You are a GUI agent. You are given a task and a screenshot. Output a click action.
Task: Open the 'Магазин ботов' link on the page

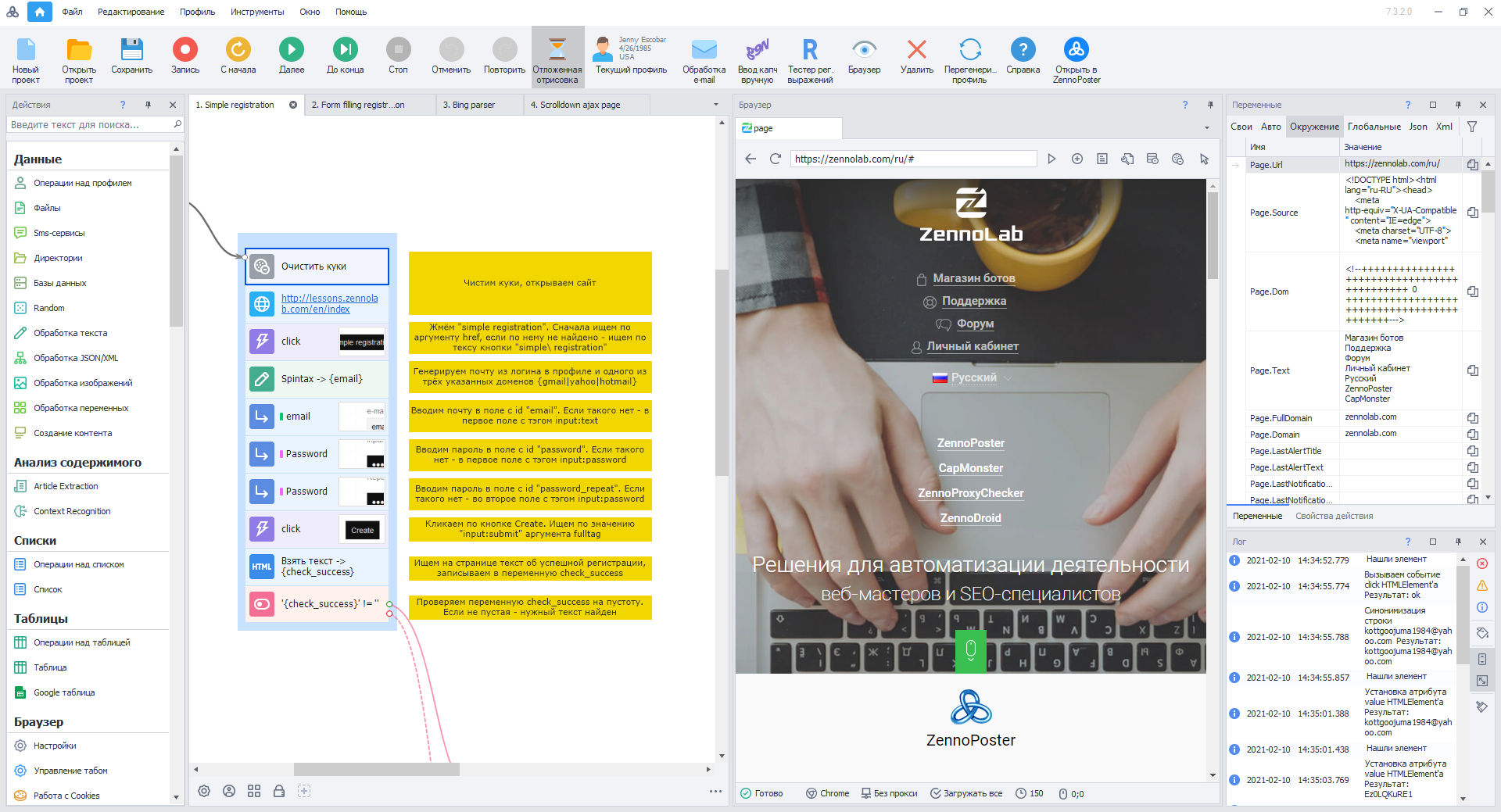click(974, 278)
